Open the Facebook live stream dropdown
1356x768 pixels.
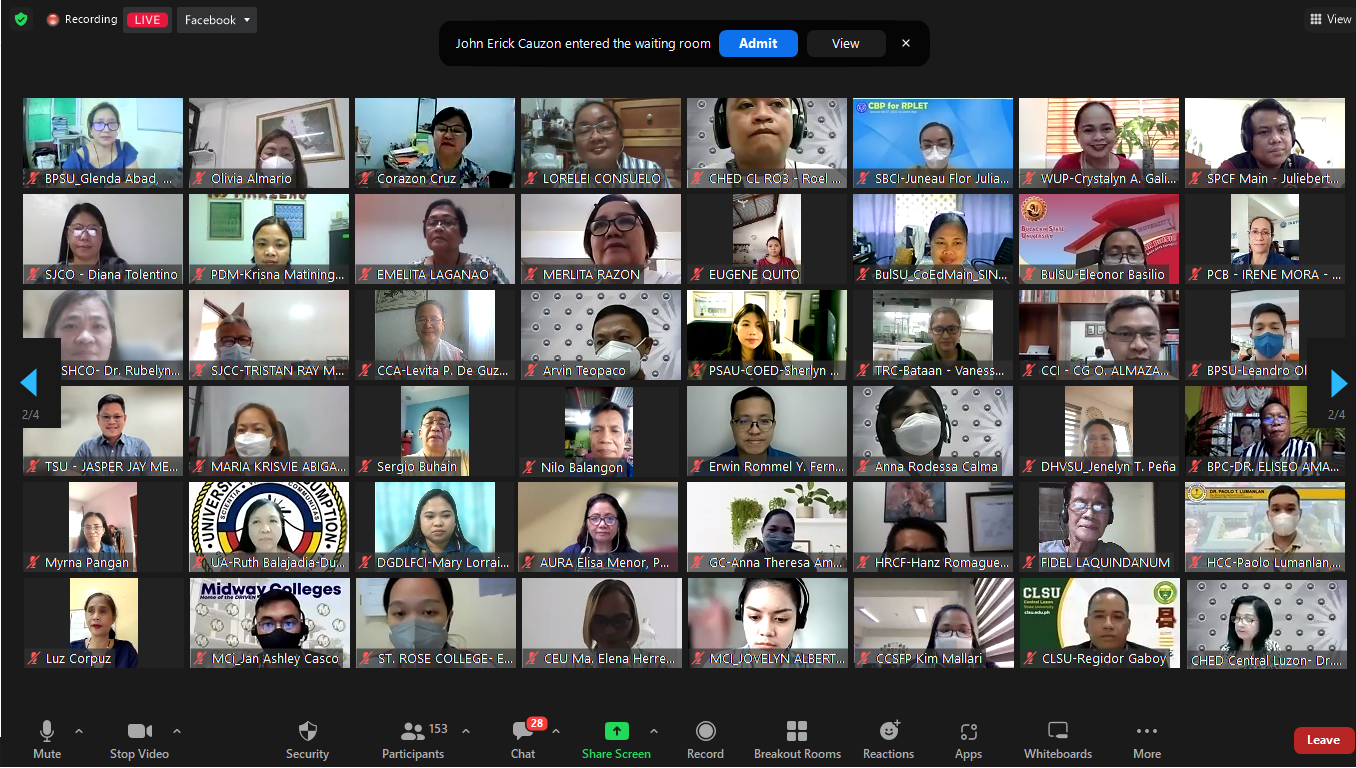click(x=217, y=20)
